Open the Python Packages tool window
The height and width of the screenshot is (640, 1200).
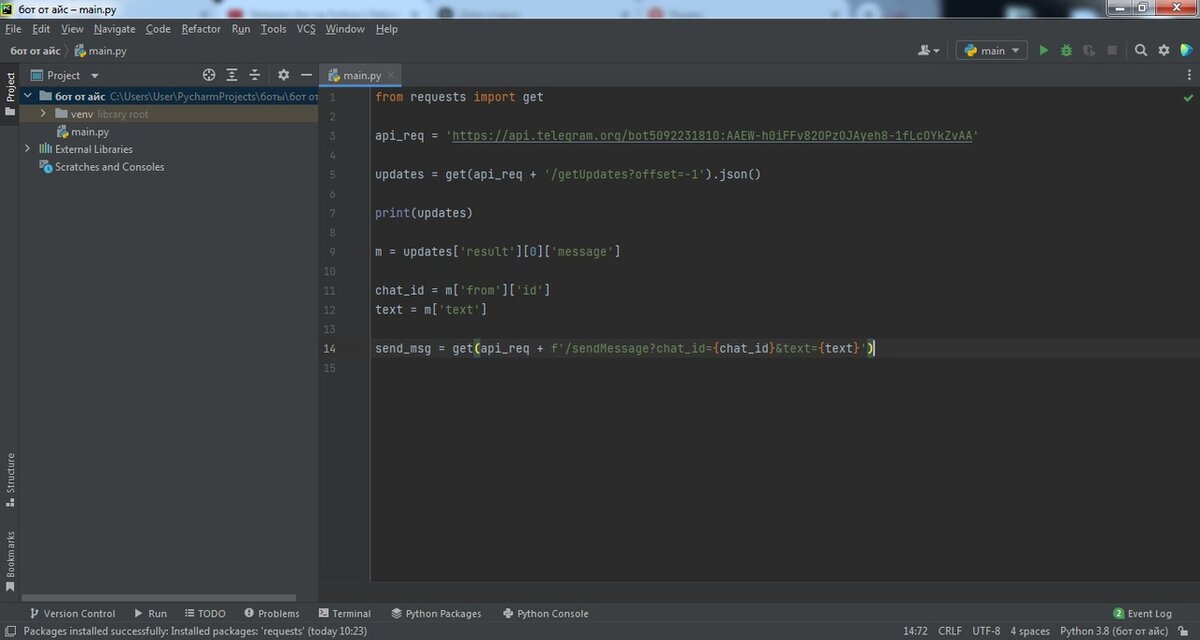pyautogui.click(x=436, y=613)
